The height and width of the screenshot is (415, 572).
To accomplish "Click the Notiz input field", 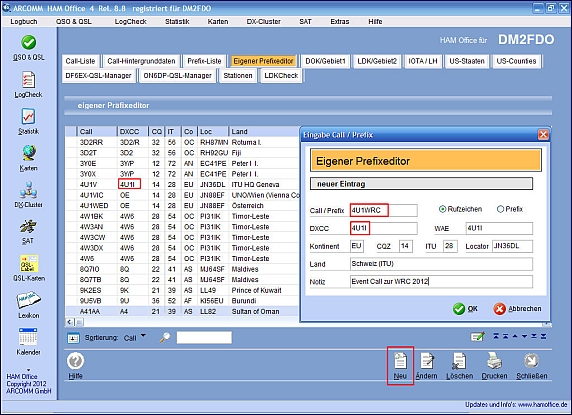I will [x=441, y=282].
